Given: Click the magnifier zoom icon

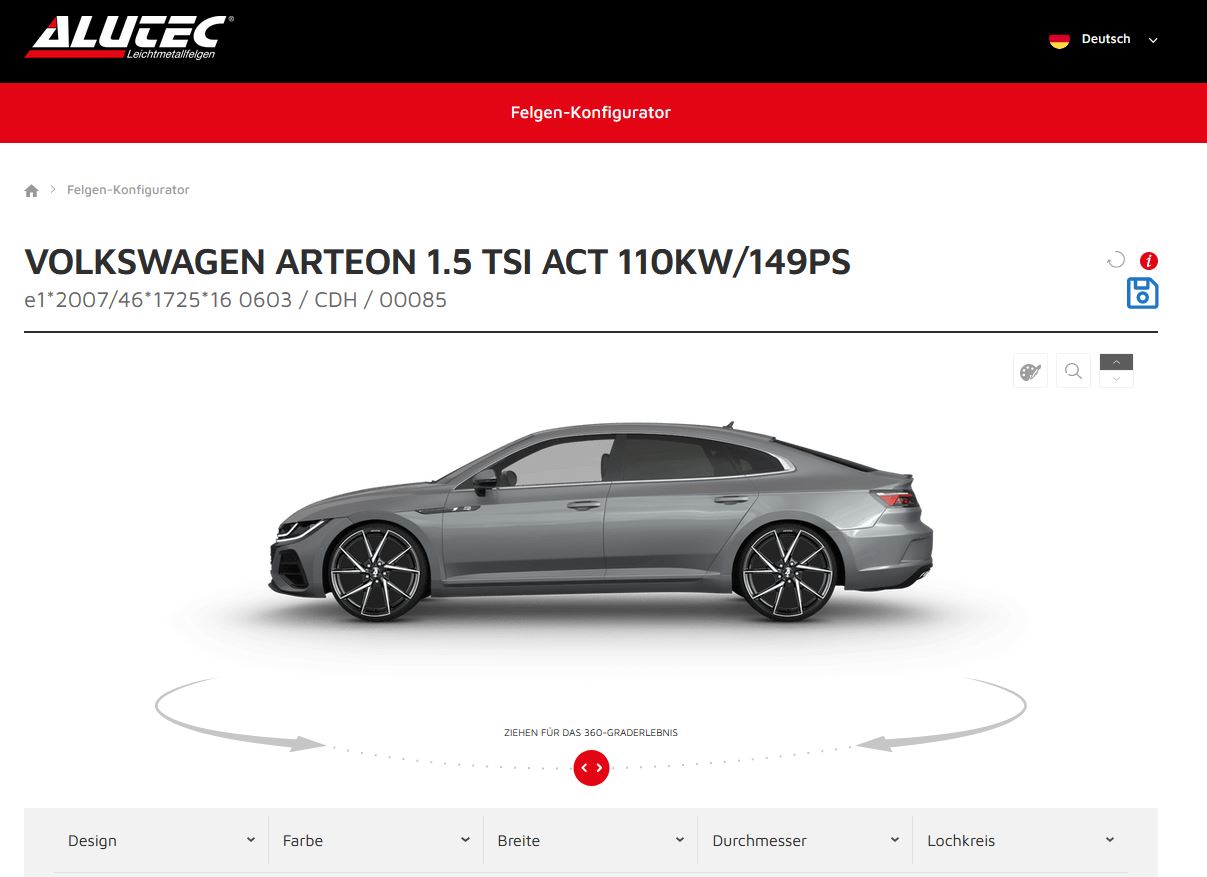Looking at the screenshot, I should tap(1073, 372).
